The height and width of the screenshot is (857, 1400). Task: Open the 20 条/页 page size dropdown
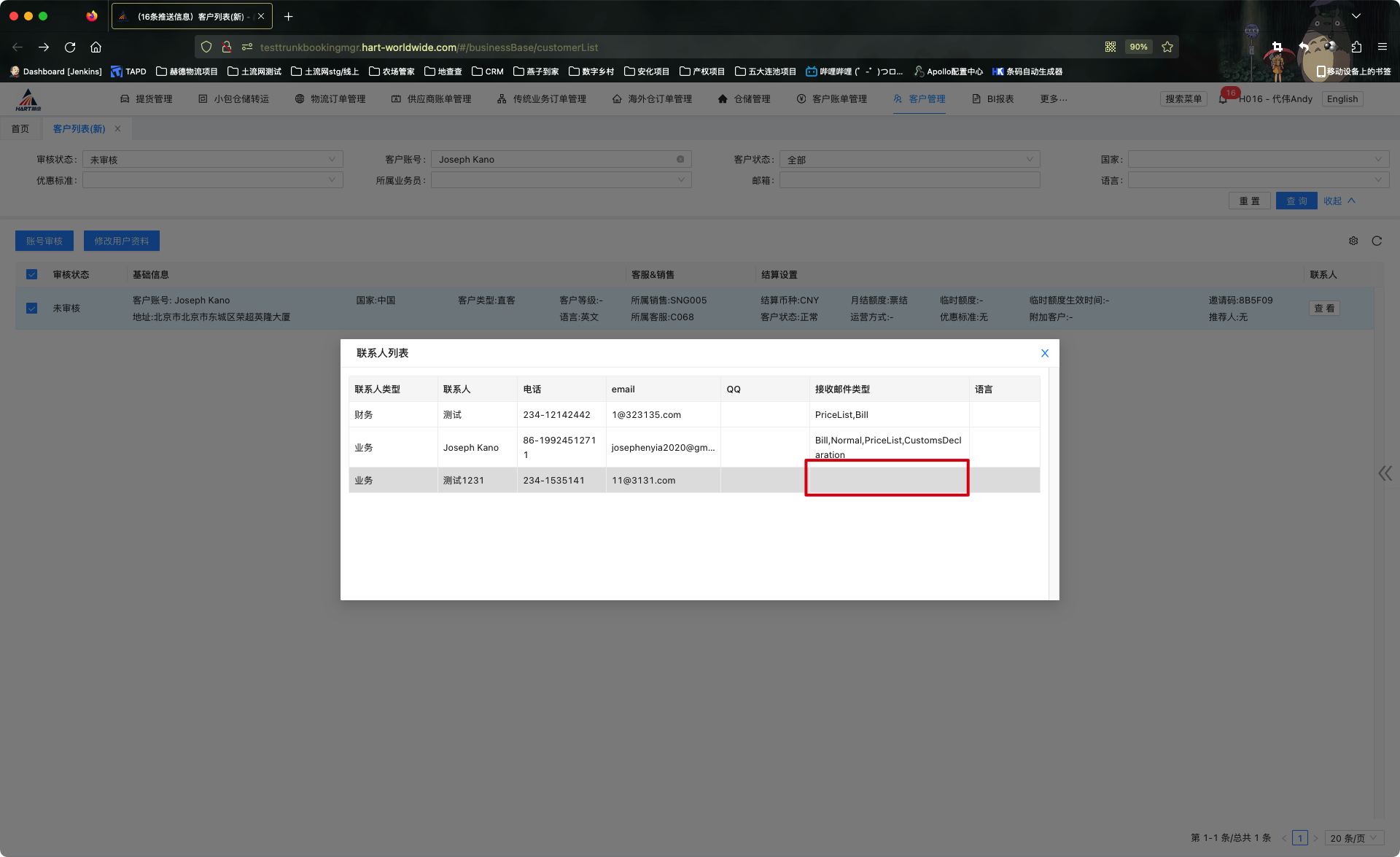pyautogui.click(x=1353, y=838)
